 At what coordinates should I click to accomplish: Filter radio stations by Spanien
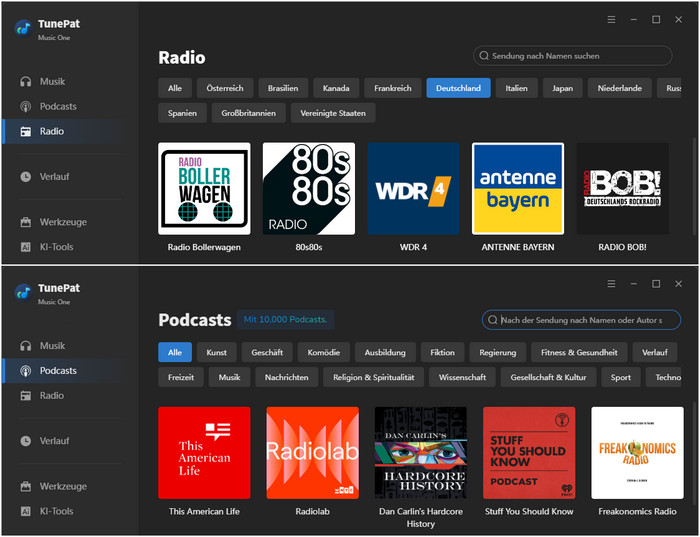182,113
